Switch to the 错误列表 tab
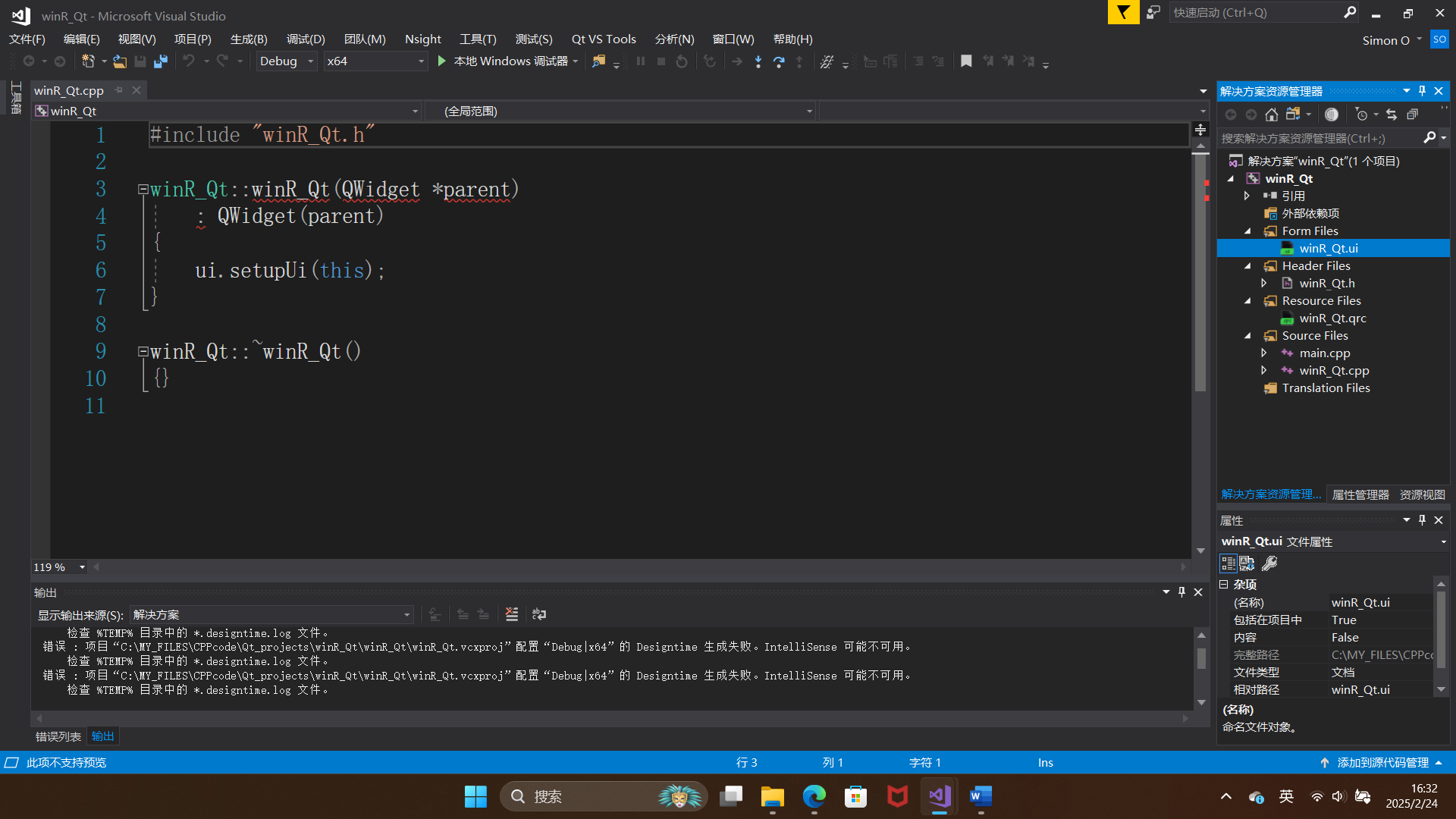Image resolution: width=1456 pixels, height=819 pixels. [x=57, y=736]
